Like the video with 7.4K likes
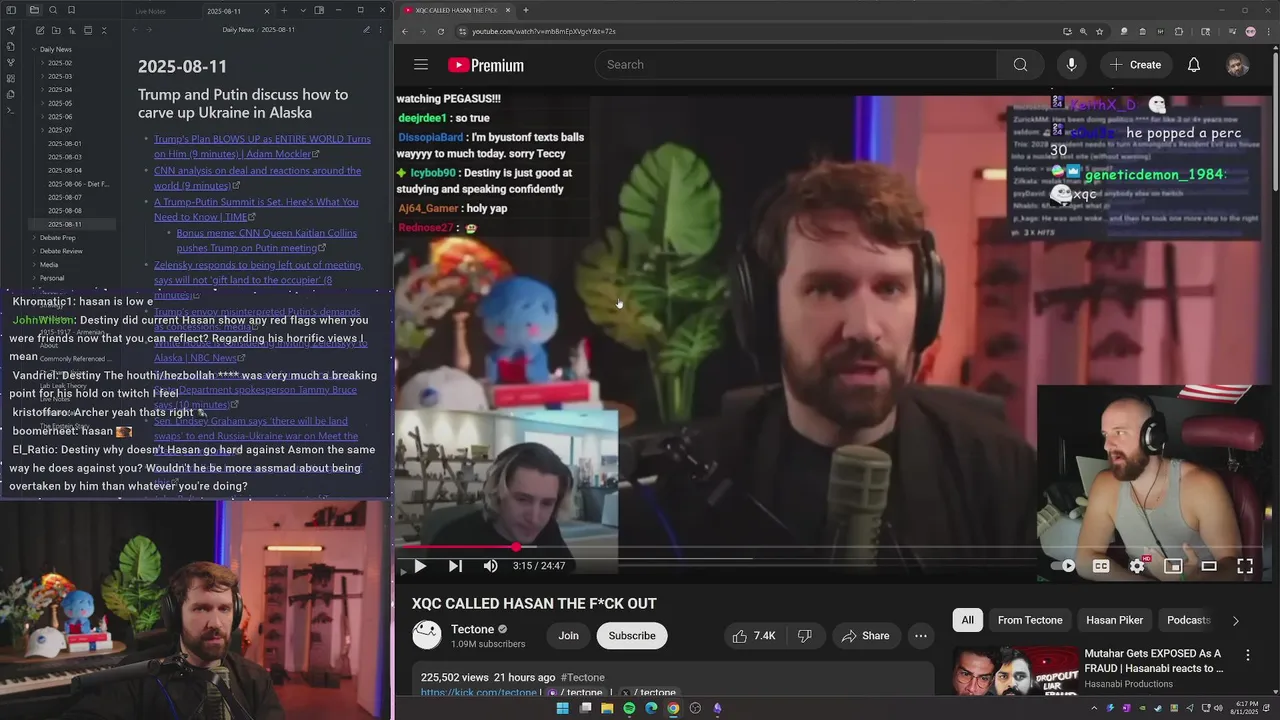 click(753, 636)
